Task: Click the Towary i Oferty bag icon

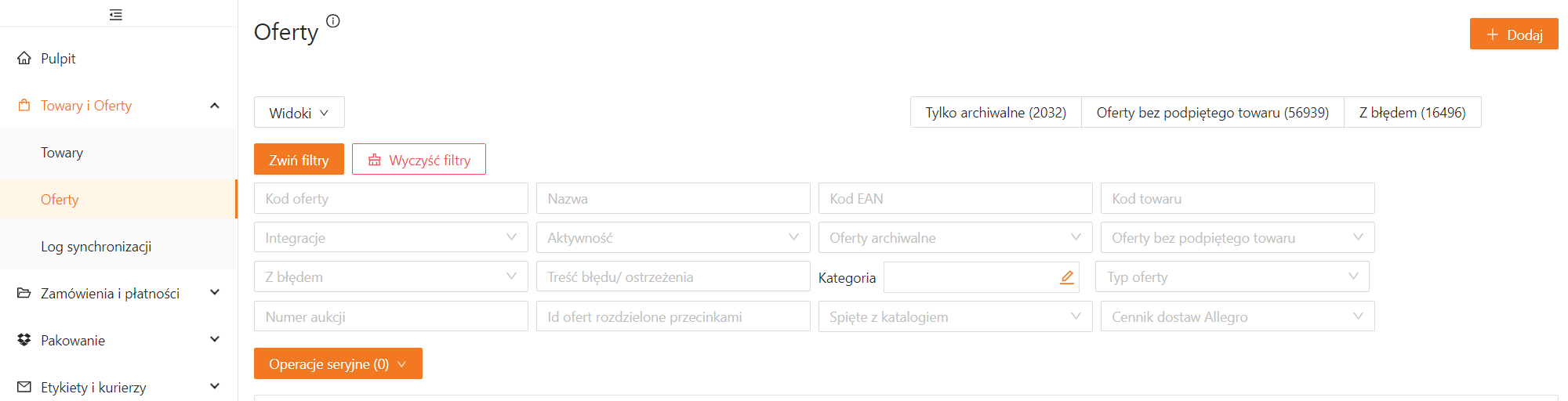Action: tap(24, 105)
